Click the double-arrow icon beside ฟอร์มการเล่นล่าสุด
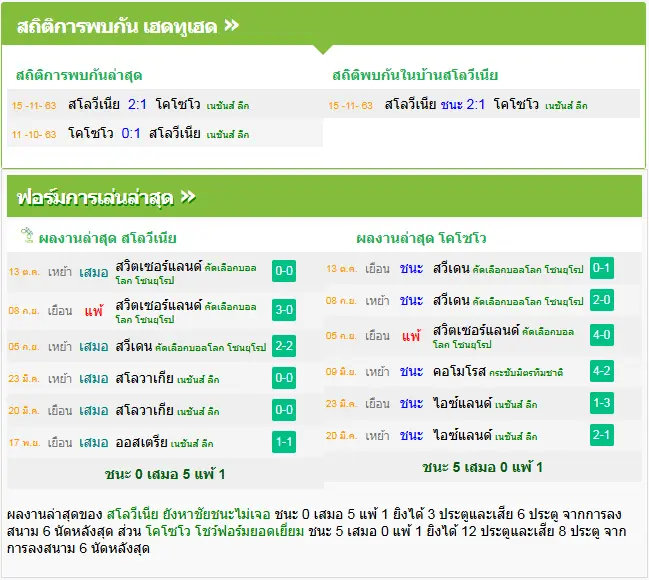649x580 pixels. pos(188,197)
